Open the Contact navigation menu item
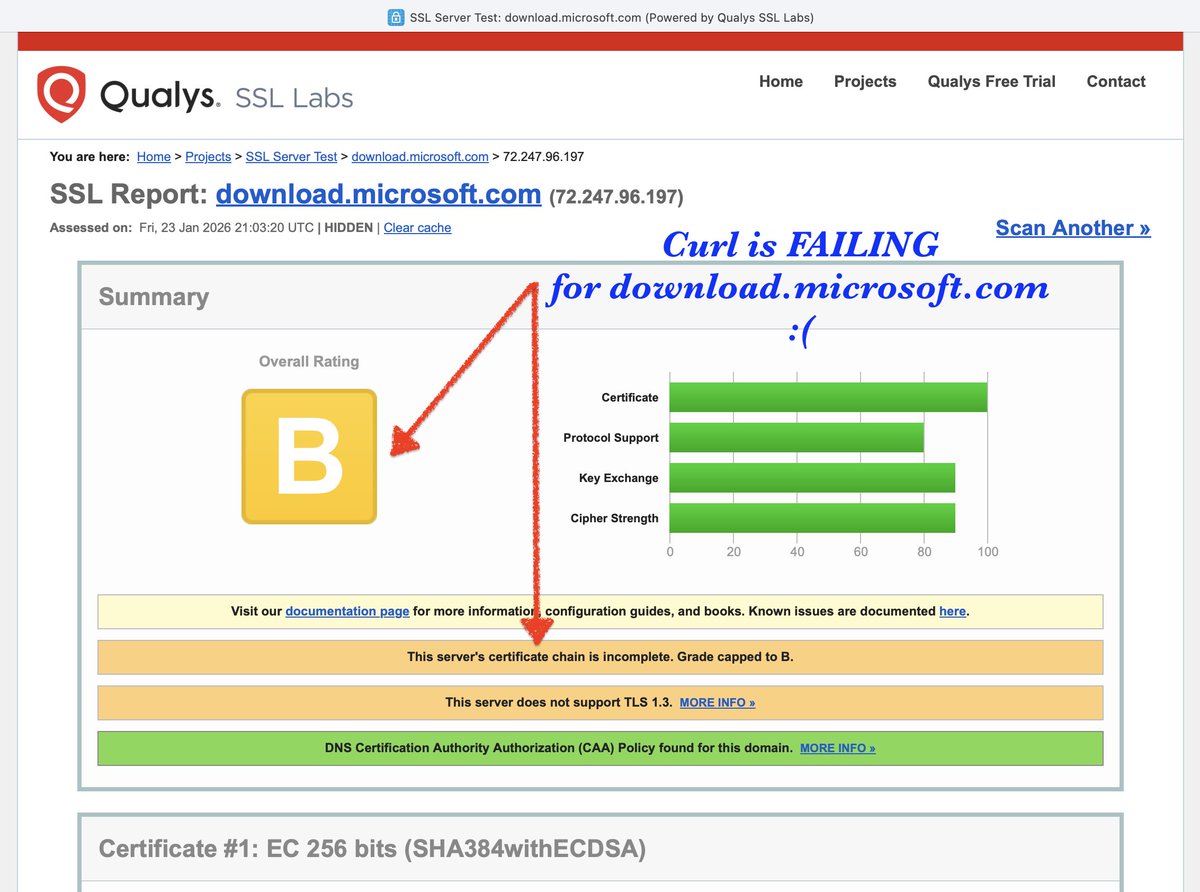This screenshot has width=1200, height=892. pos(1116,82)
